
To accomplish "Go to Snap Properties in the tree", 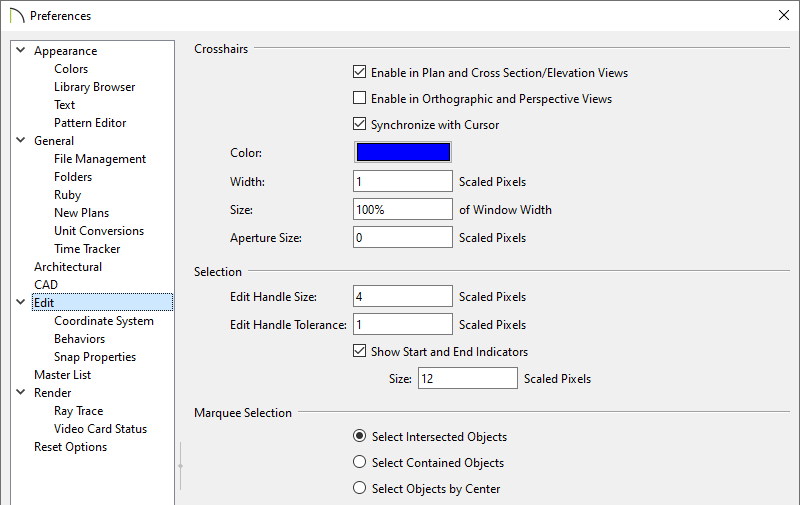I will pyautogui.click(x=95, y=357).
